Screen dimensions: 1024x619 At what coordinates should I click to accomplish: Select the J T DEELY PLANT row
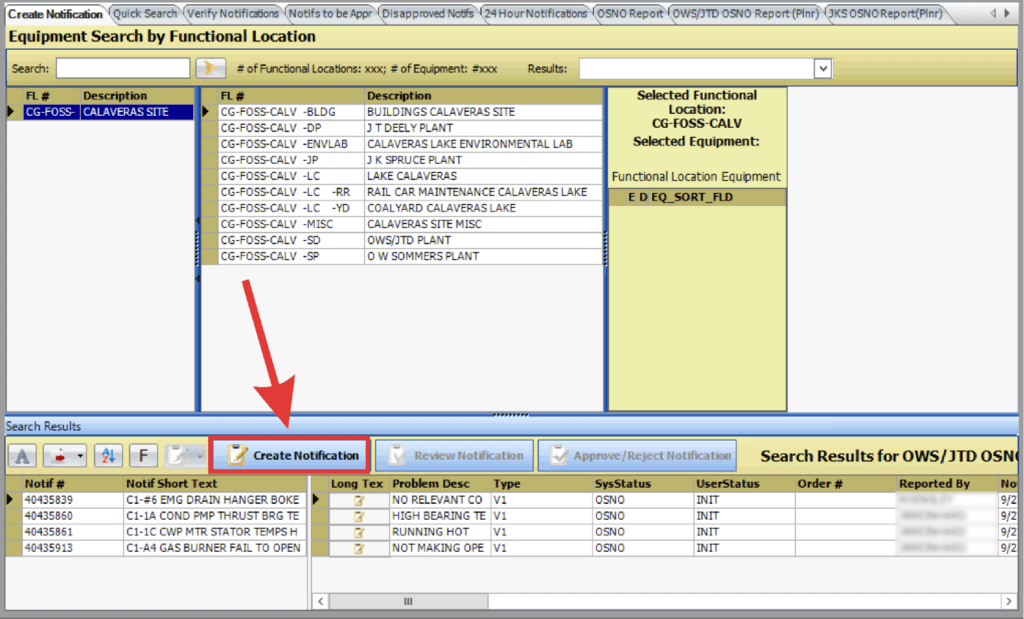coord(410,128)
